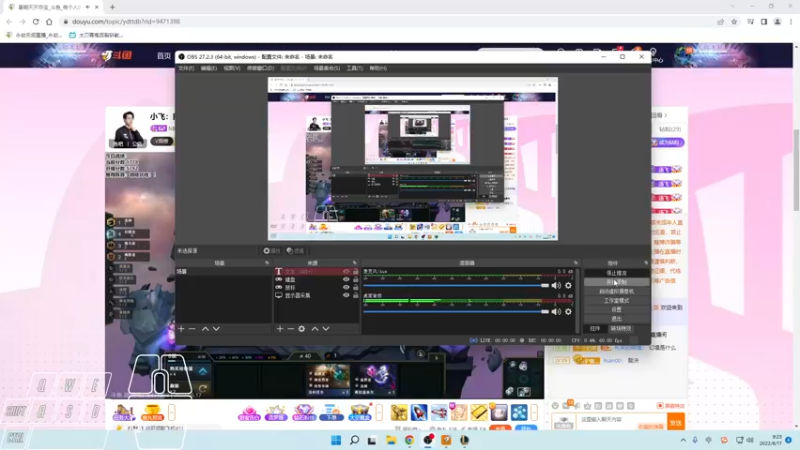The width and height of the screenshot is (800, 450).
Task: Click the rocket gift icon in Douyu gift bar
Action: (419, 412)
